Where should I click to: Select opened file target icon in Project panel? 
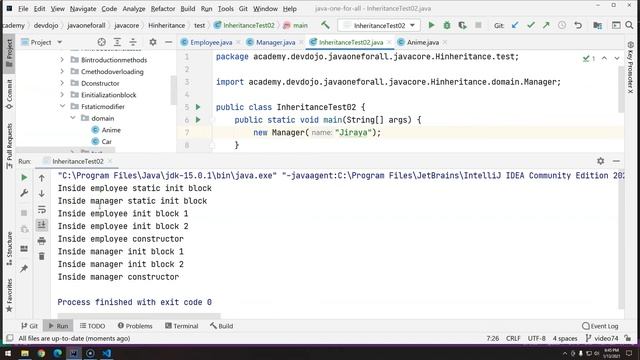(x=102, y=42)
